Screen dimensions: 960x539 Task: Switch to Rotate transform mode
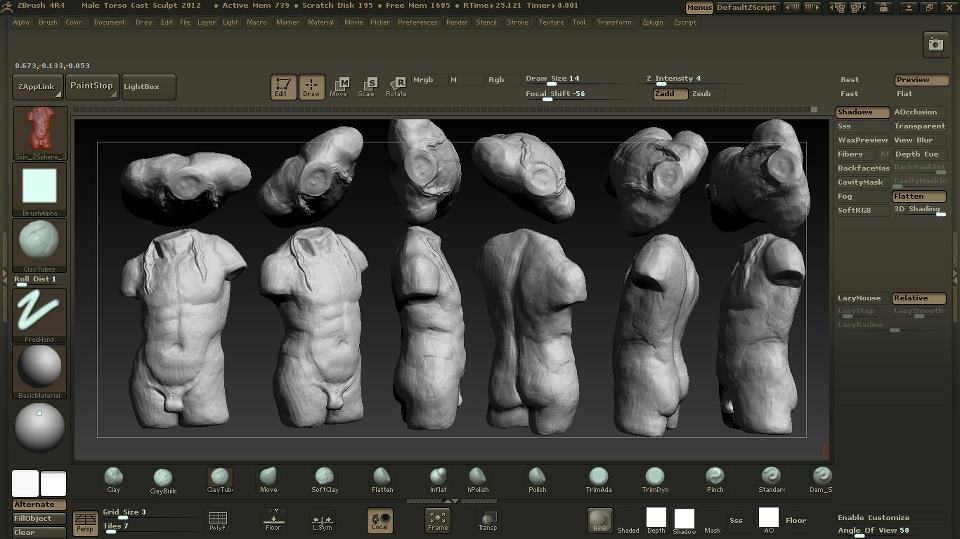click(x=396, y=87)
